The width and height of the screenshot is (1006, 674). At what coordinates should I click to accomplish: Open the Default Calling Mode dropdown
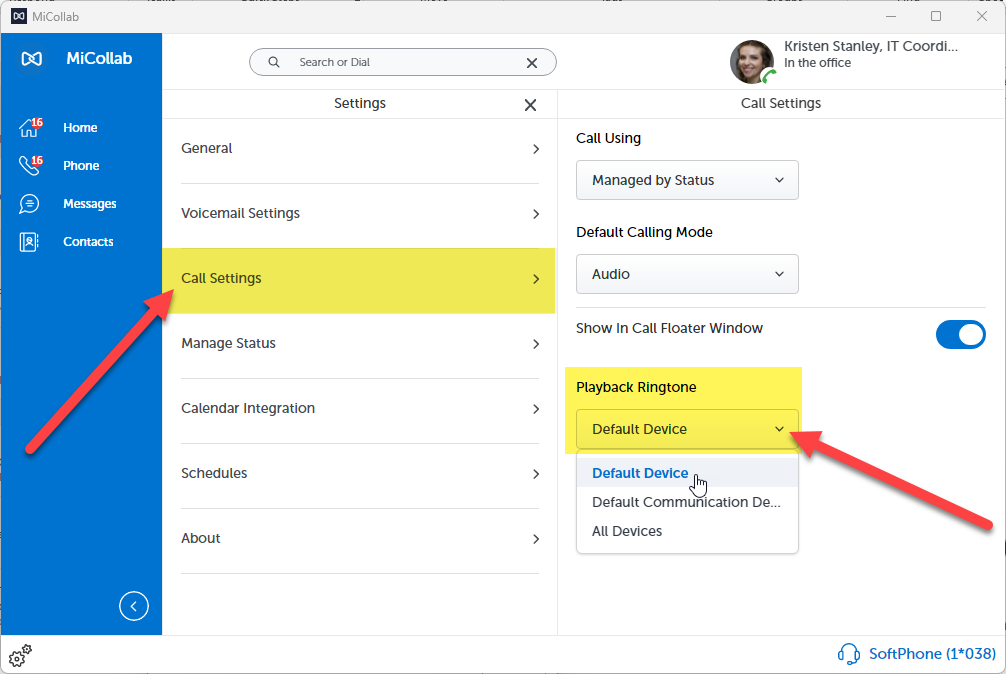coord(687,274)
